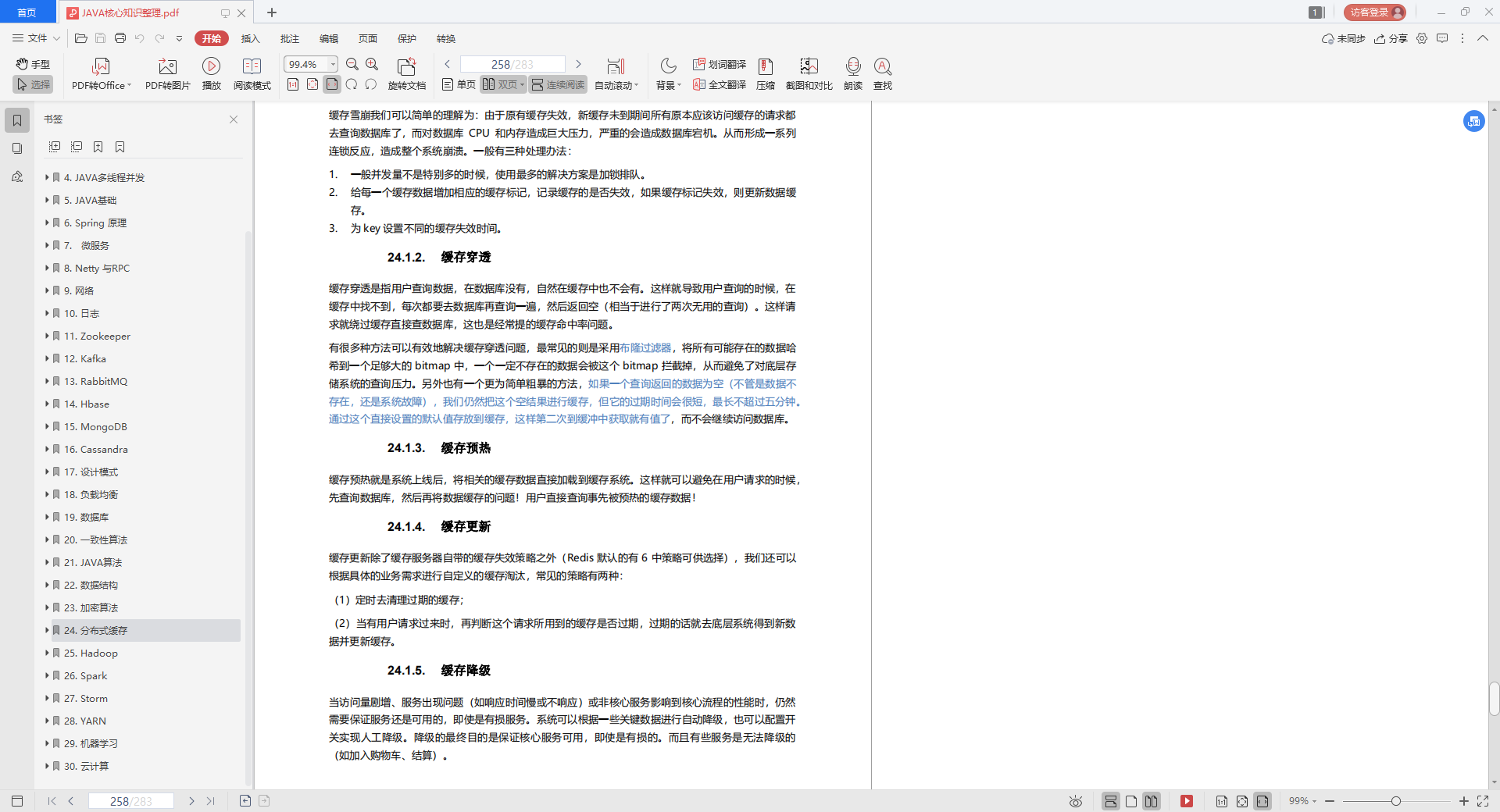Open the 查找 find tool

pyautogui.click(x=883, y=74)
